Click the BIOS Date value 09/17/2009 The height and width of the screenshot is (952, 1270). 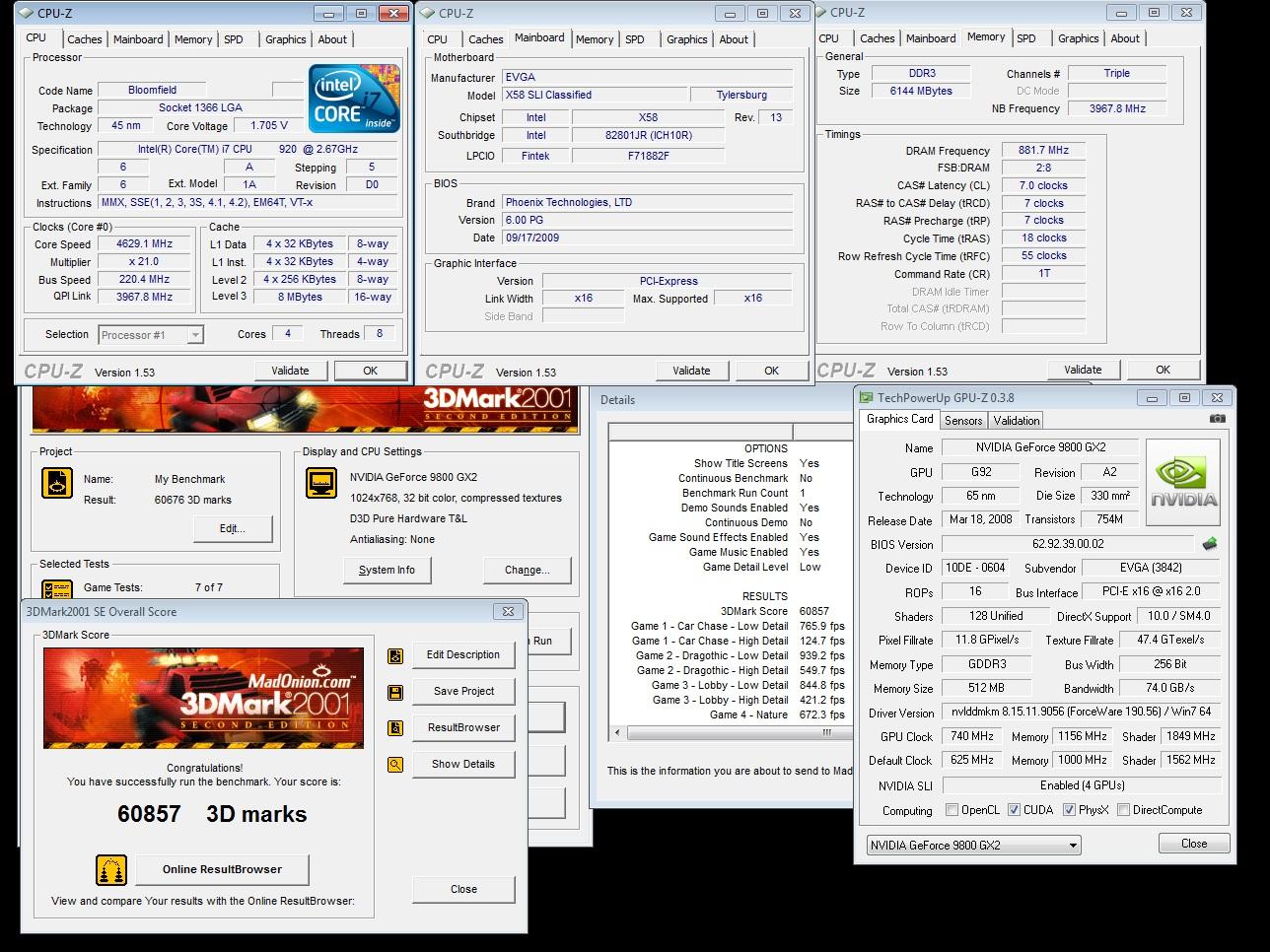tap(647, 238)
